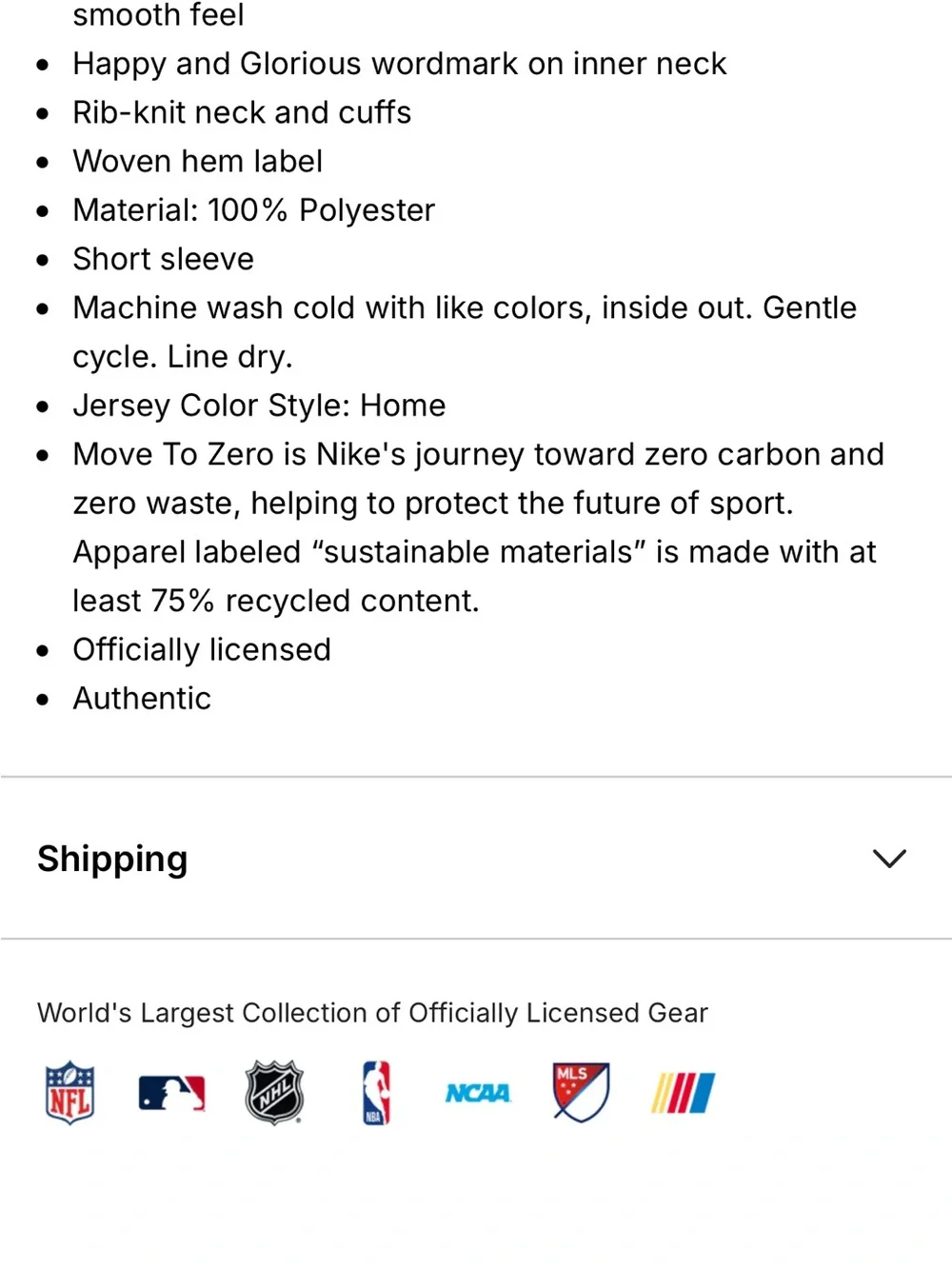Screen dimensions: 952x1269
Task: Tap the Happy and Glorious wordmark line
Action: pos(400,64)
